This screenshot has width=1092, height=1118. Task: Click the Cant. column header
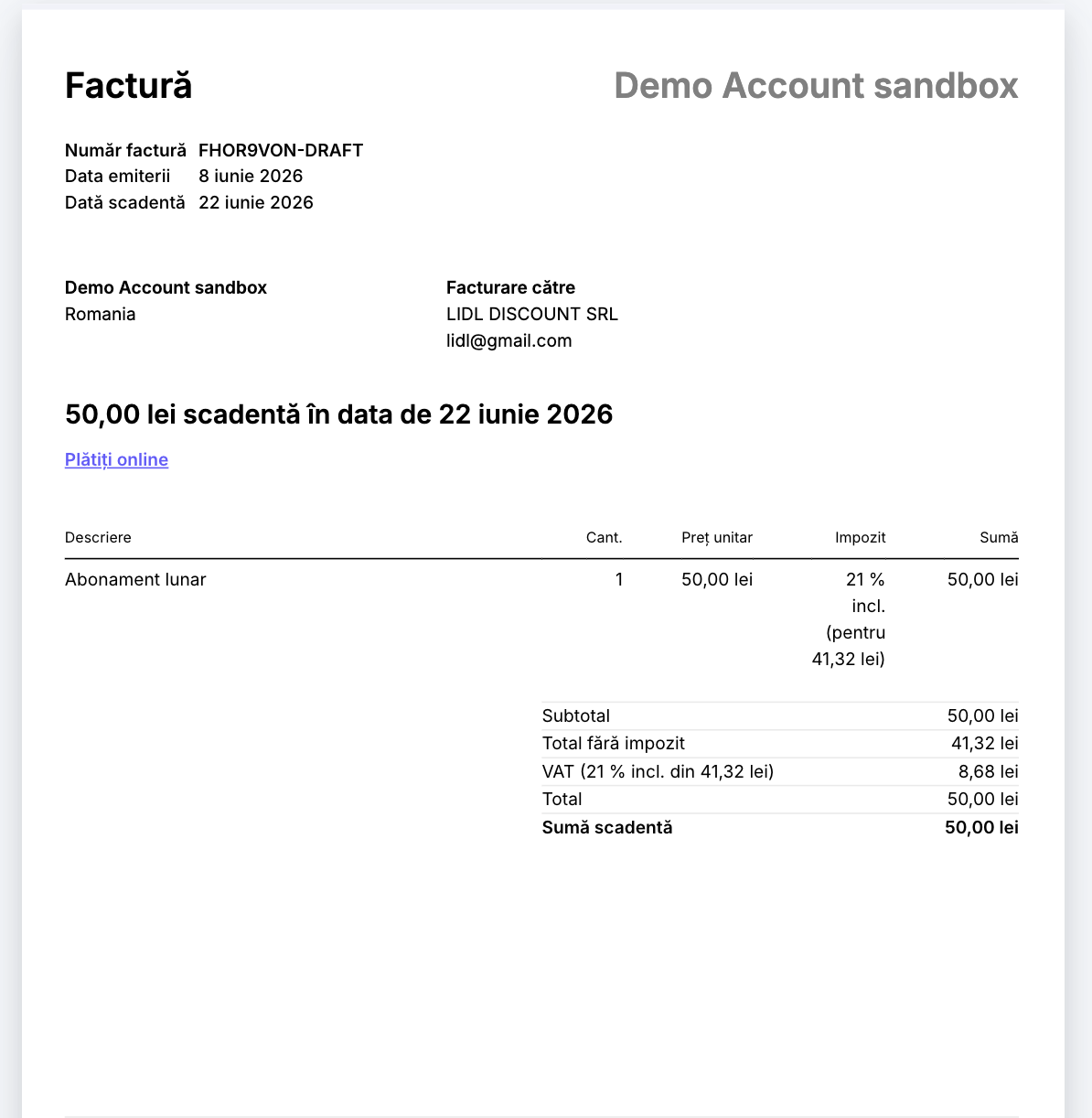605,537
